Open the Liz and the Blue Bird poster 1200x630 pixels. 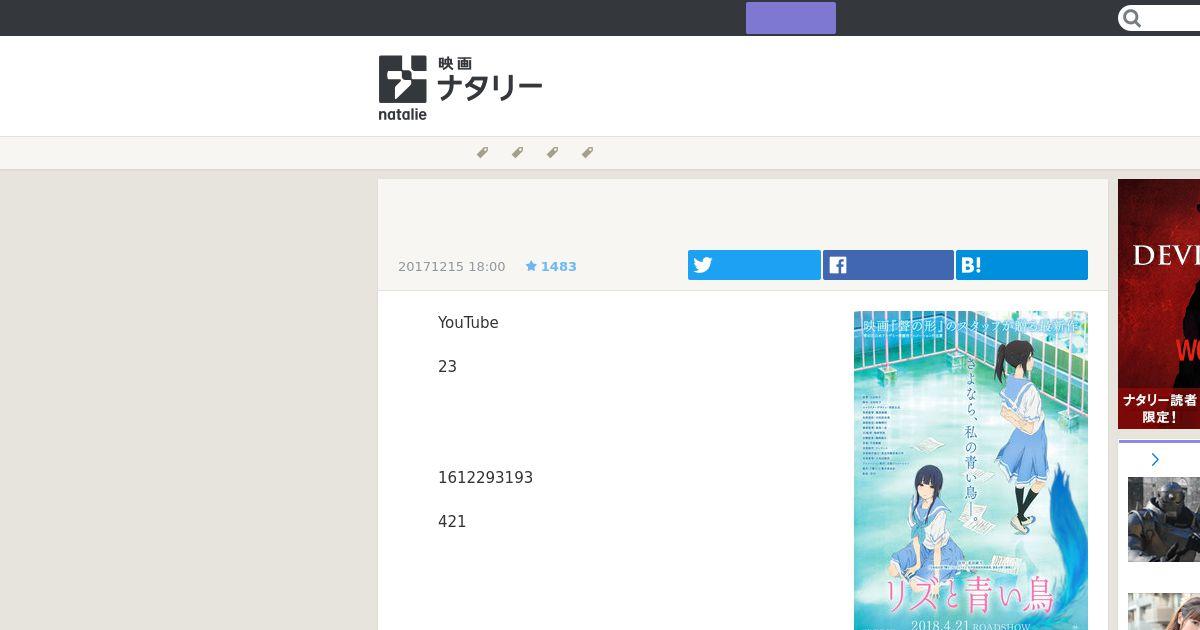pyautogui.click(x=971, y=470)
